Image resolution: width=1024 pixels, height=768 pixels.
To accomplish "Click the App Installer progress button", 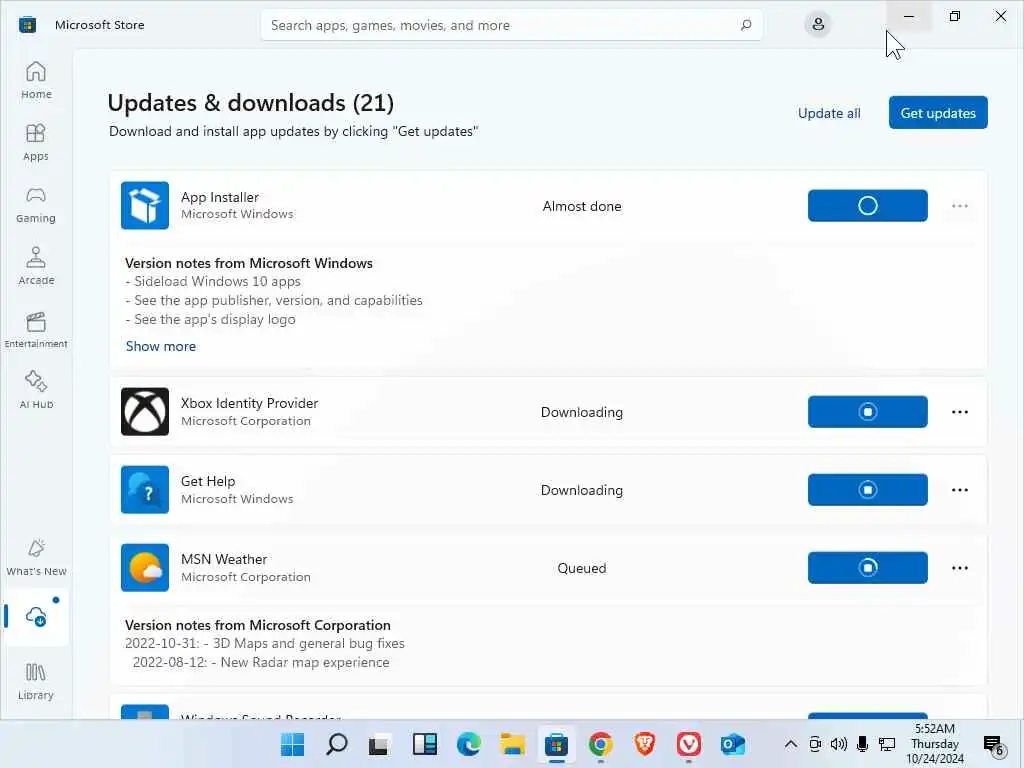I will coord(867,206).
